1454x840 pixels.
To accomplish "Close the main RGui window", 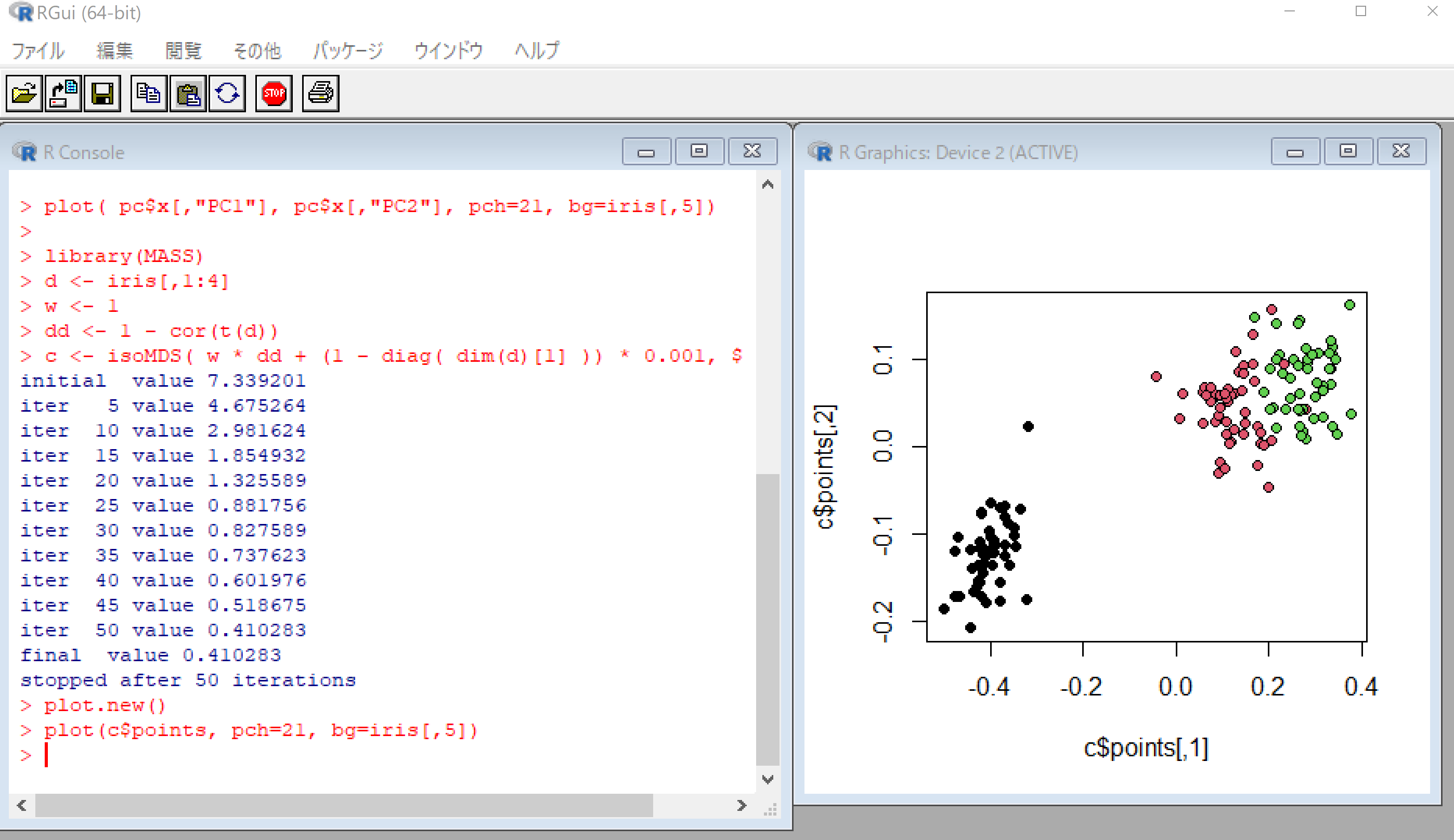I will coord(1432,11).
